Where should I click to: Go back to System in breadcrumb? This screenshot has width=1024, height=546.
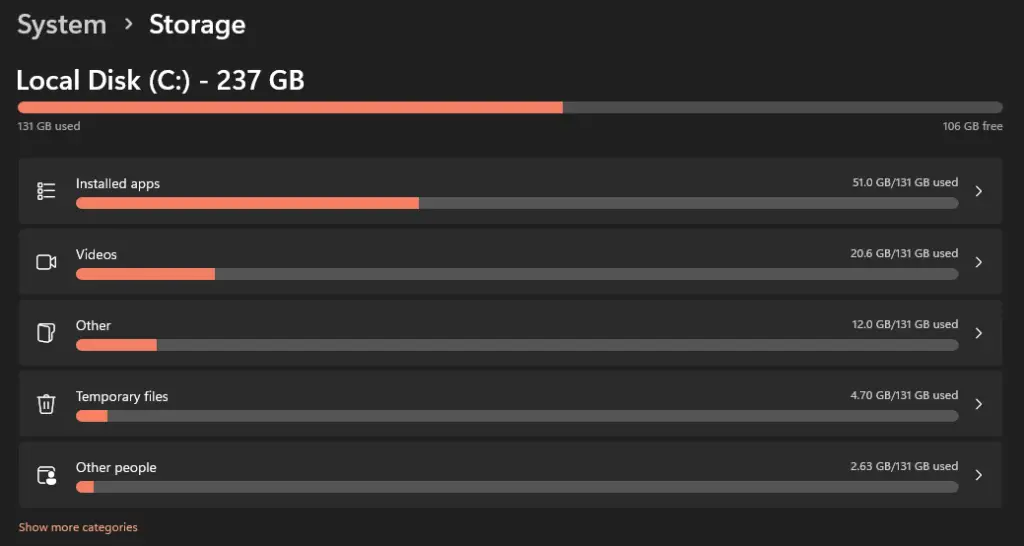click(x=61, y=25)
